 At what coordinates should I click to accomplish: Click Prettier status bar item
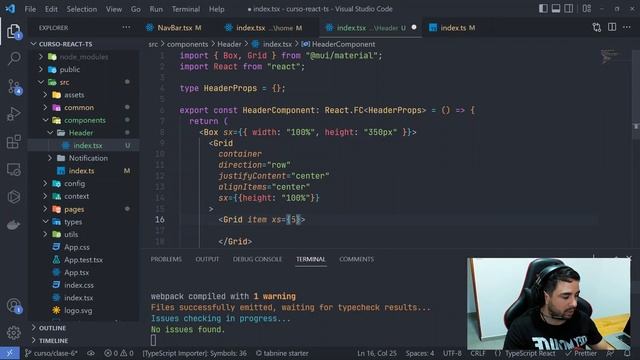[x=581, y=353]
